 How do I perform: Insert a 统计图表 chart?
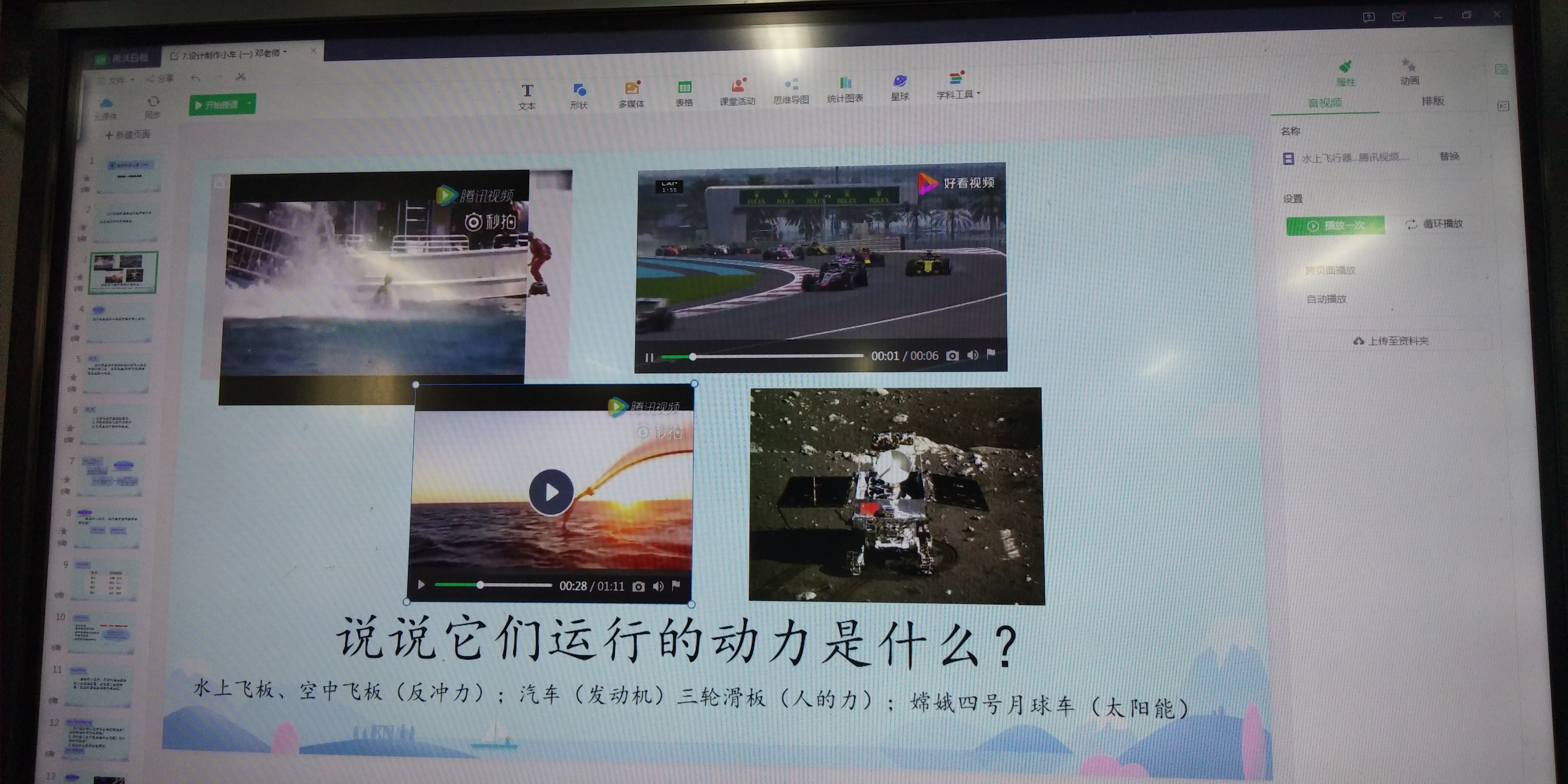845,89
